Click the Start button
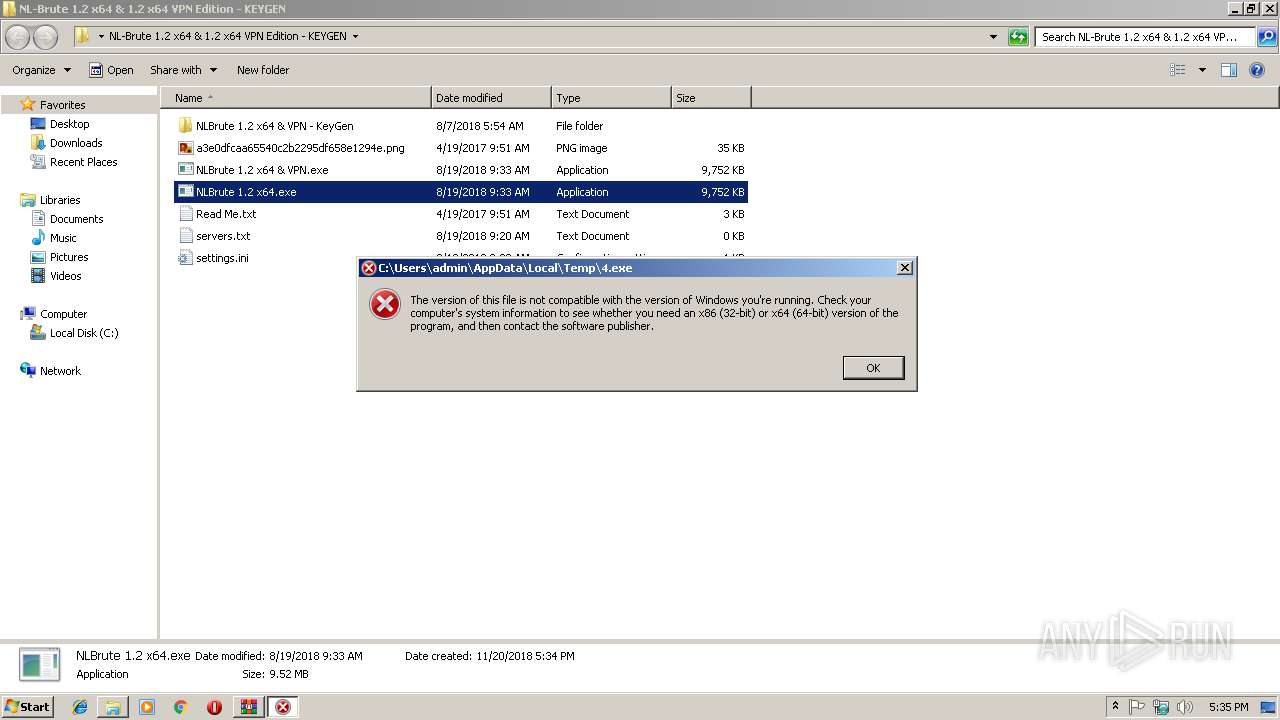 [x=27, y=706]
